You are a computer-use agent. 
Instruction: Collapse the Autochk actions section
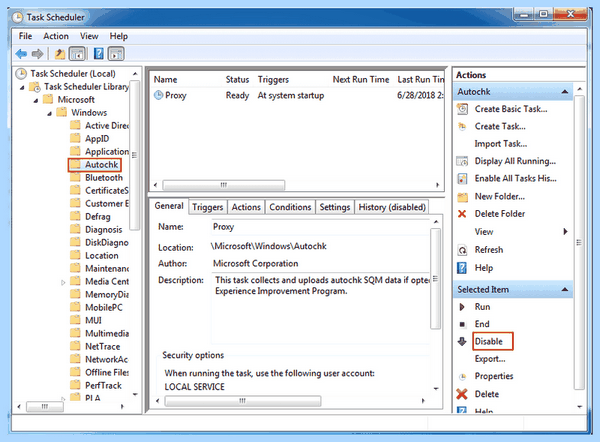(564, 92)
